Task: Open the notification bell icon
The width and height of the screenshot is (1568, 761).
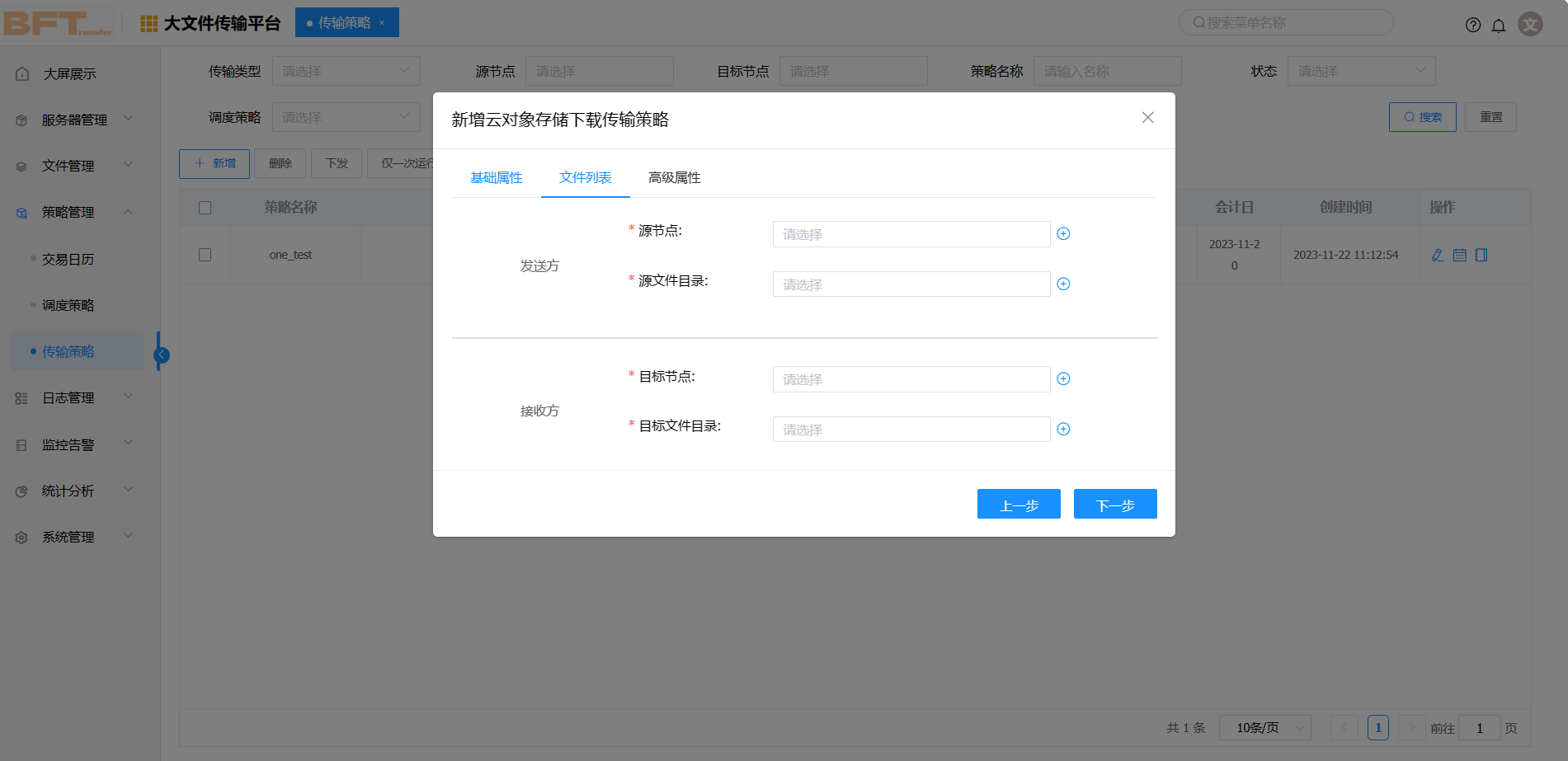Action: (1498, 25)
